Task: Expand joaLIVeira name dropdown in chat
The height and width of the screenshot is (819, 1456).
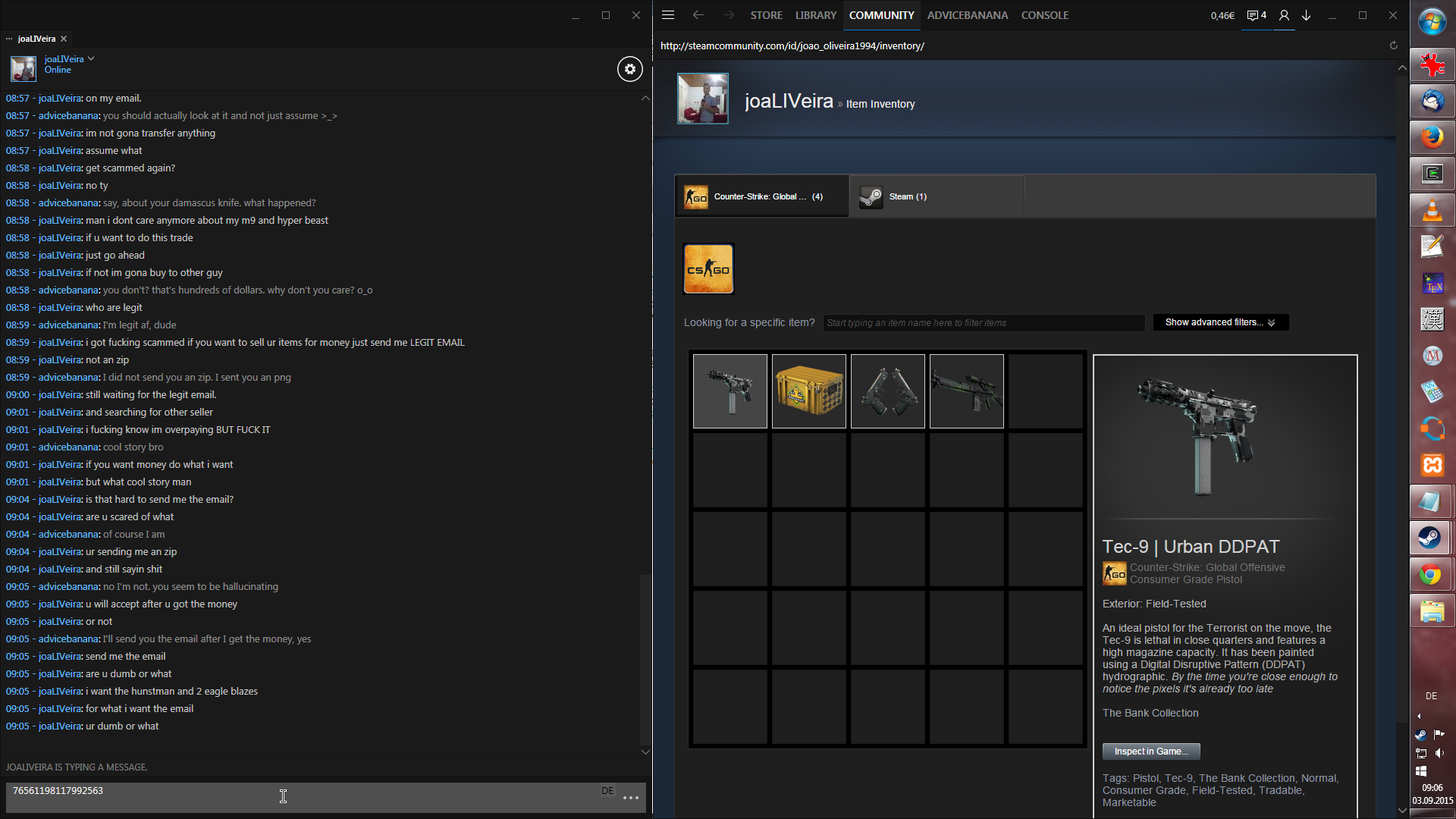Action: (x=91, y=58)
